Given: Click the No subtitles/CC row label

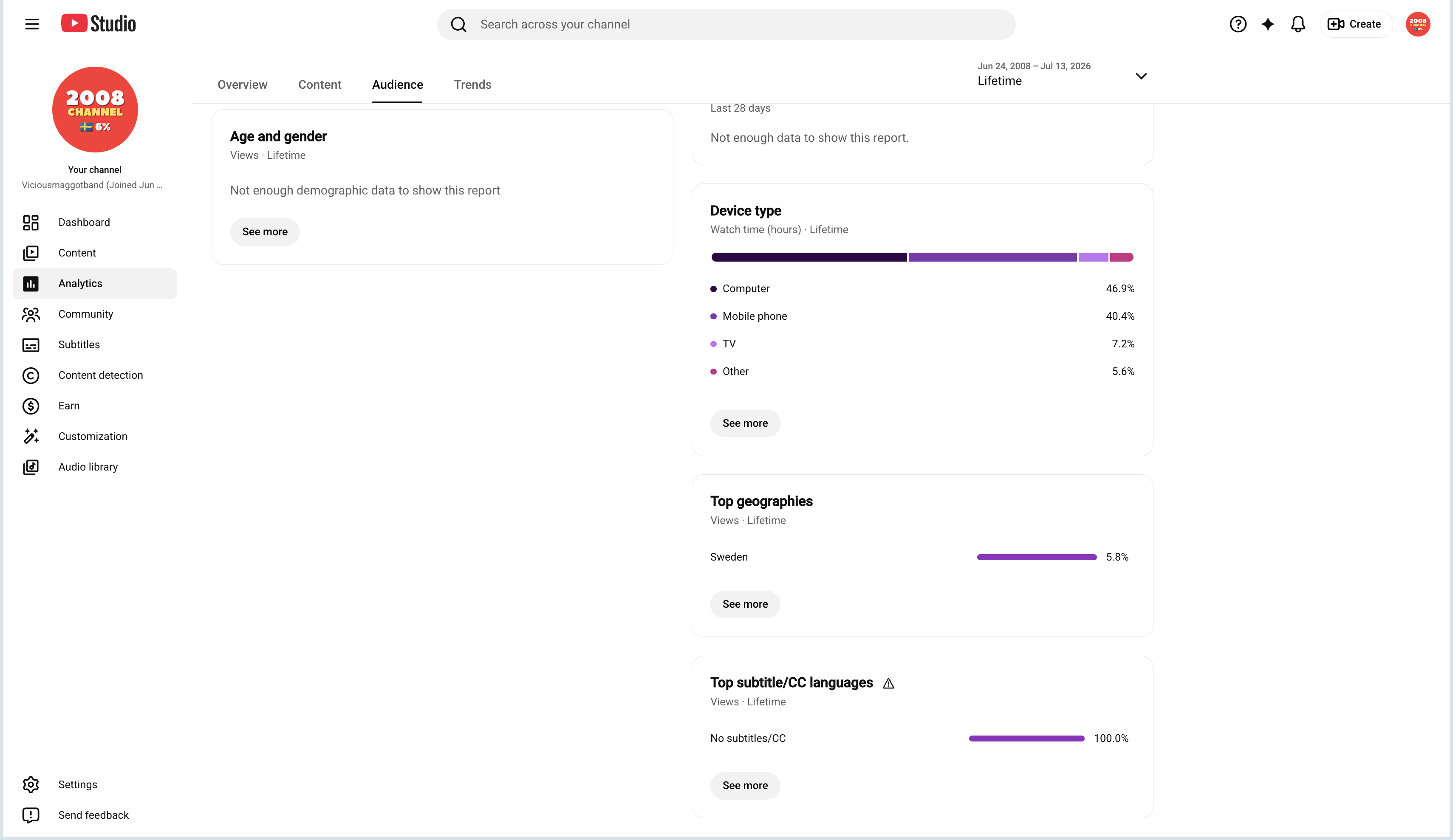Looking at the screenshot, I should [x=748, y=739].
